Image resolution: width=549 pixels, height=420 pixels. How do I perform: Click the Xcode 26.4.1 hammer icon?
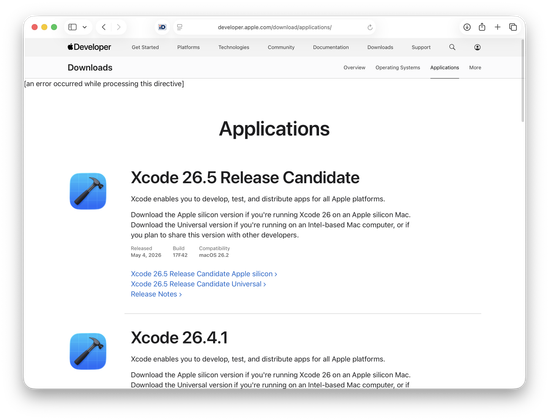(x=88, y=351)
